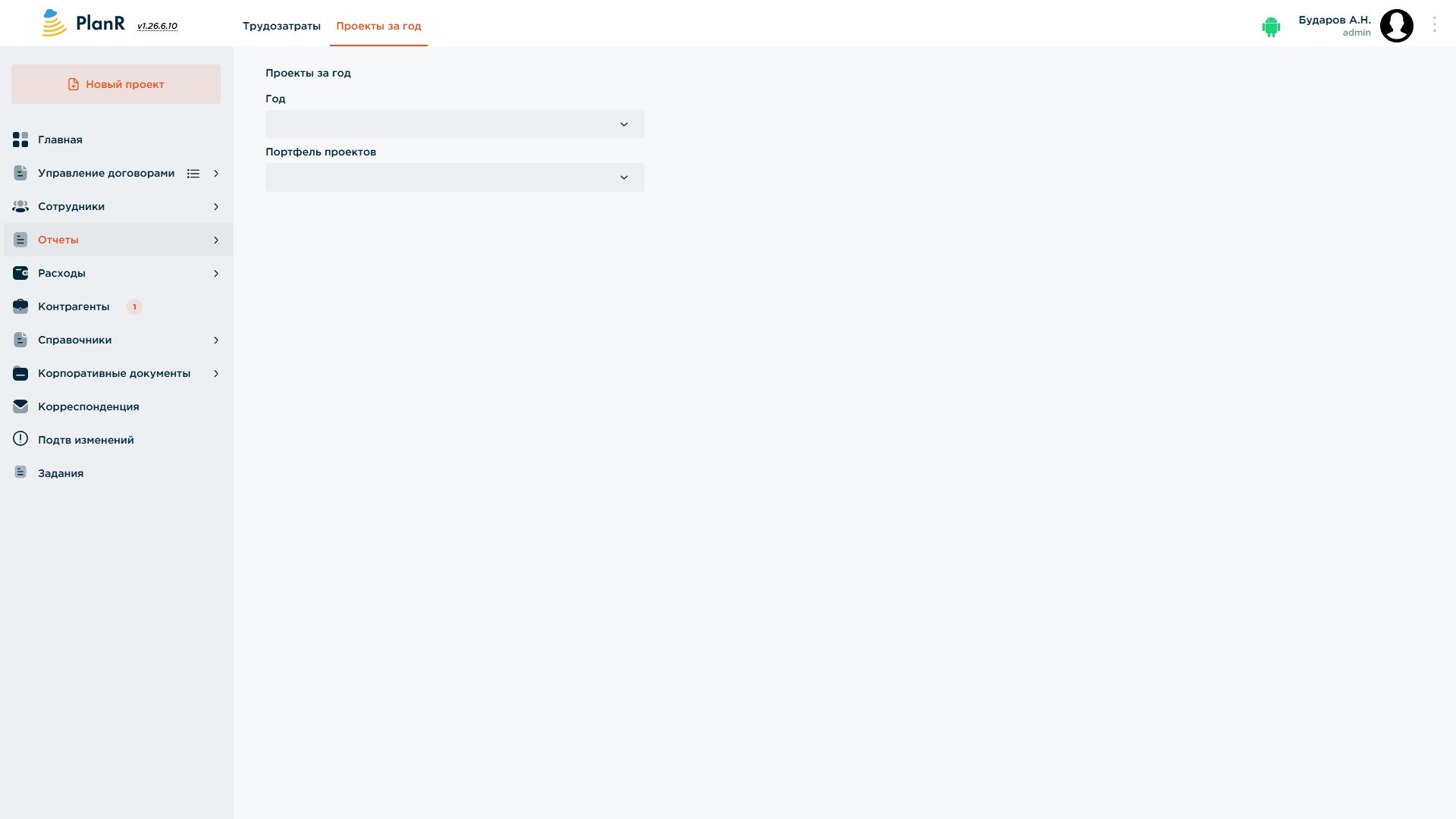Expand the Справочники submenu chevron
The height and width of the screenshot is (819, 1456).
[216, 340]
